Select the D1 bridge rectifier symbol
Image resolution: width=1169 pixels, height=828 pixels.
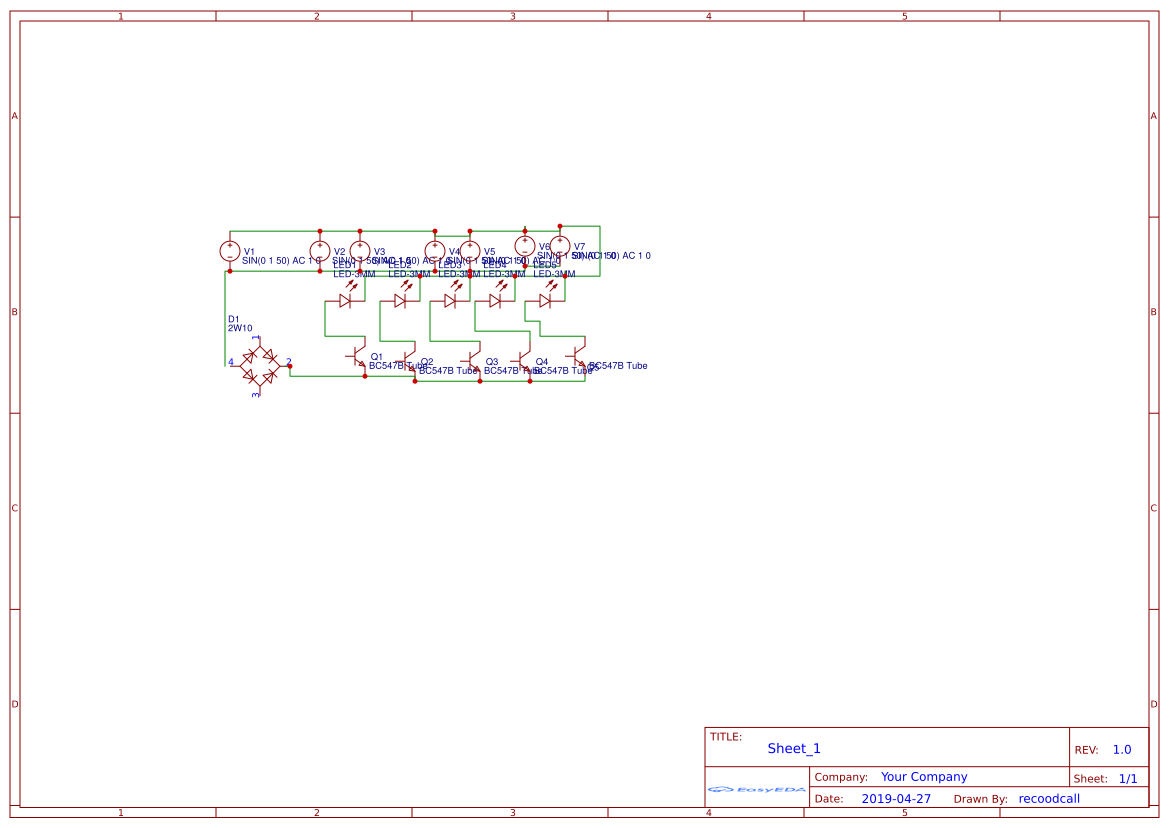coord(260,365)
